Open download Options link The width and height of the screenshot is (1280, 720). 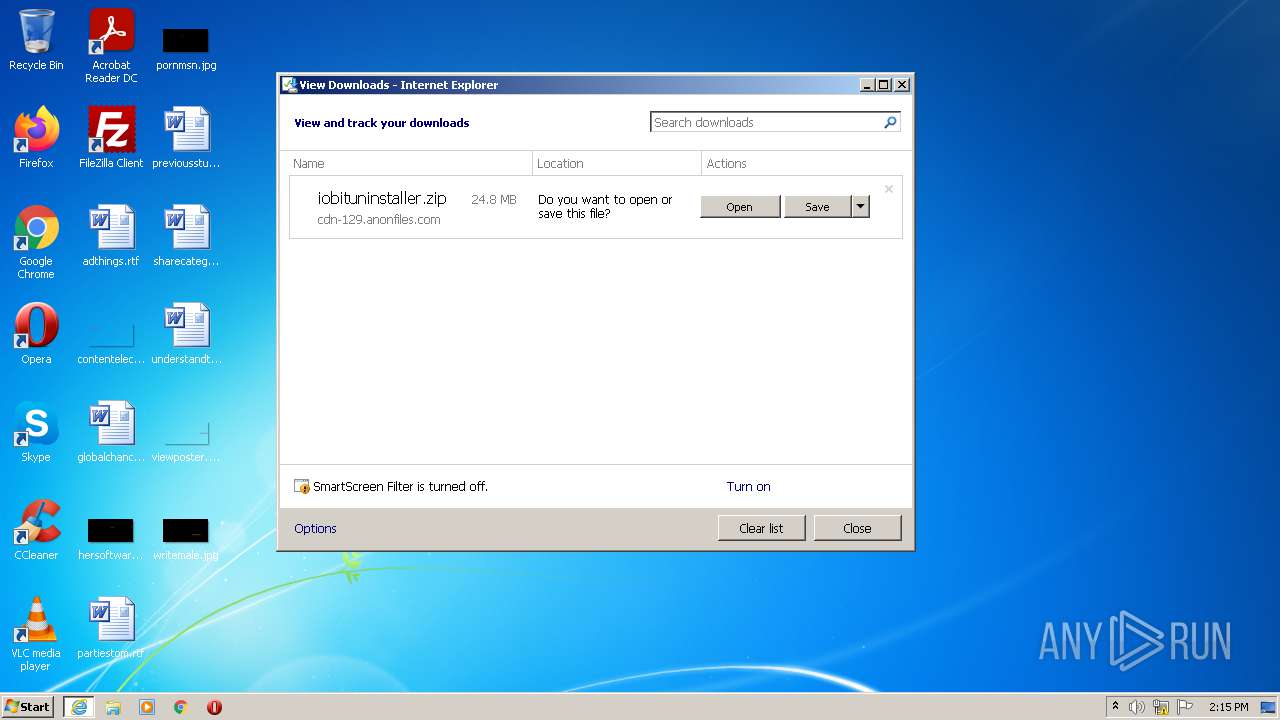click(x=315, y=528)
